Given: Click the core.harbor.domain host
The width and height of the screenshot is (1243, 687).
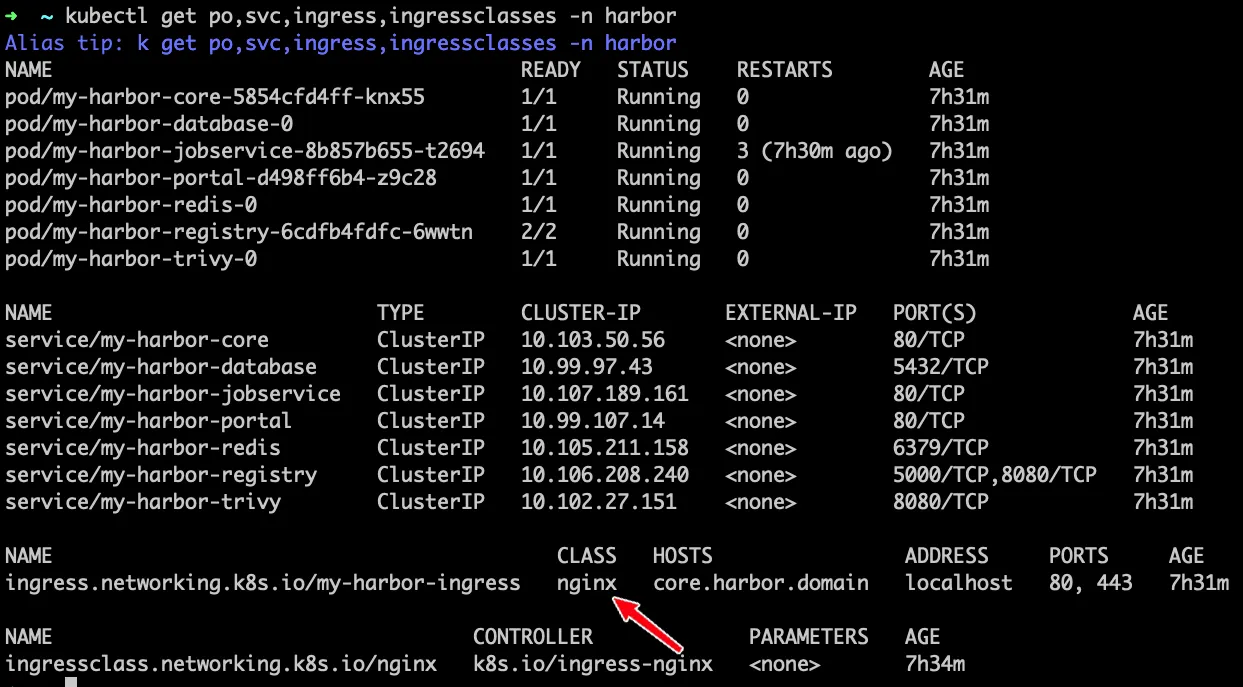Looking at the screenshot, I should (760, 583).
